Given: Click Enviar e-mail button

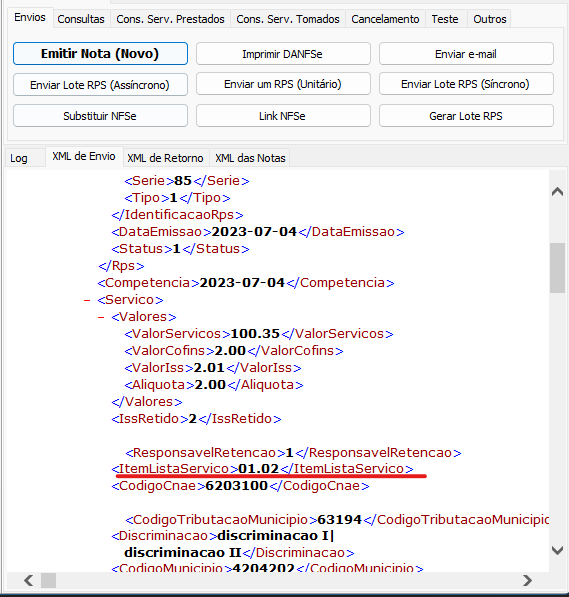Looking at the screenshot, I should tap(466, 54).
